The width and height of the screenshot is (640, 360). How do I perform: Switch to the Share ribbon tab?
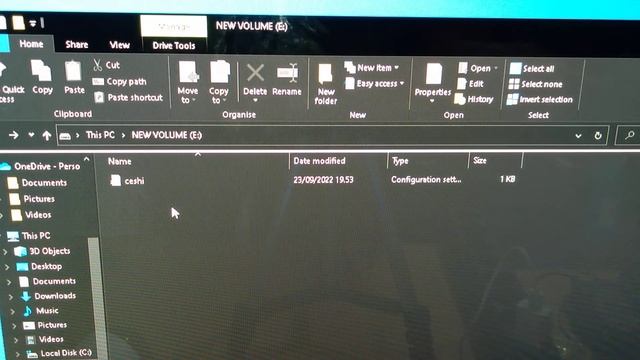(x=76, y=44)
